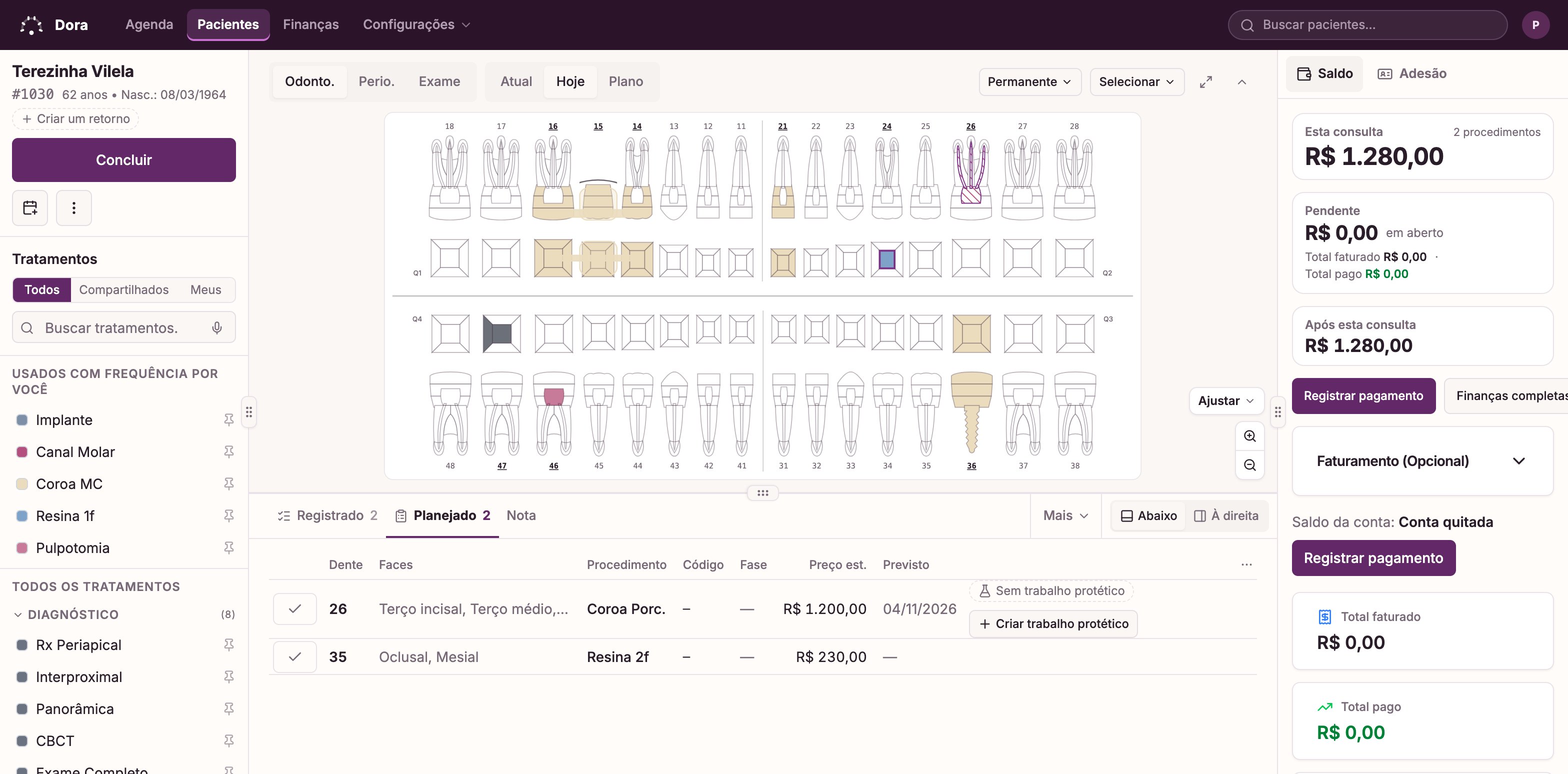Switch treatments filter to Meus

pyautogui.click(x=205, y=290)
